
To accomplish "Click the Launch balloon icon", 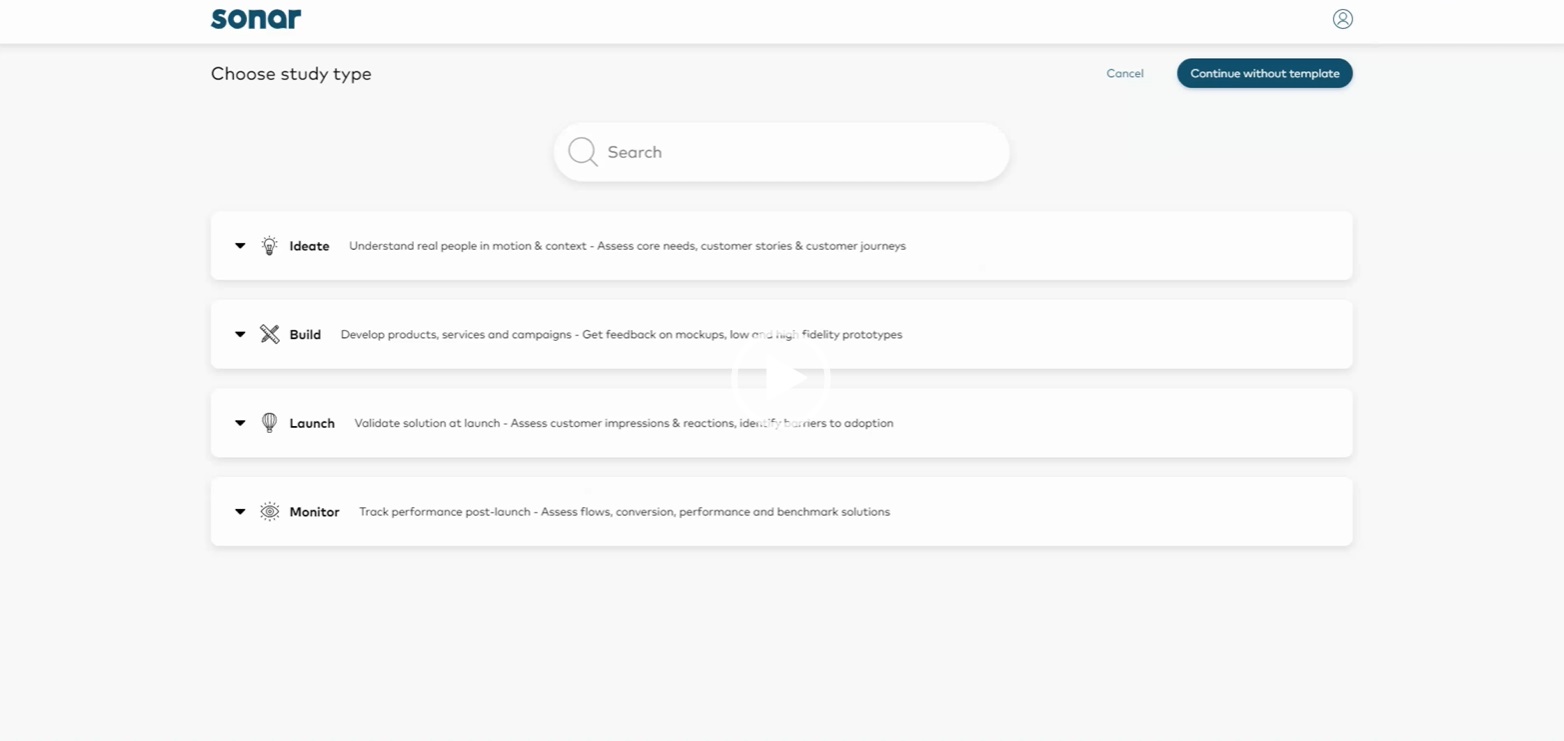I will pos(269,423).
